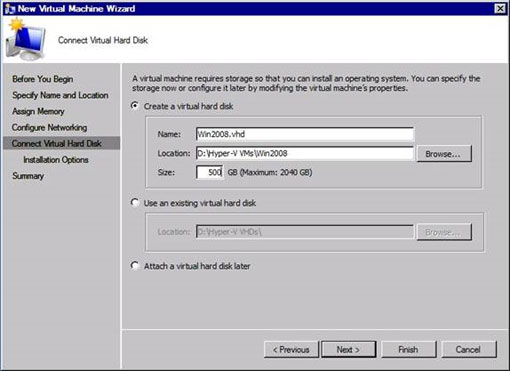Screen dimensions: 510x371
Task: Click the Previous button
Action: (x=291, y=349)
